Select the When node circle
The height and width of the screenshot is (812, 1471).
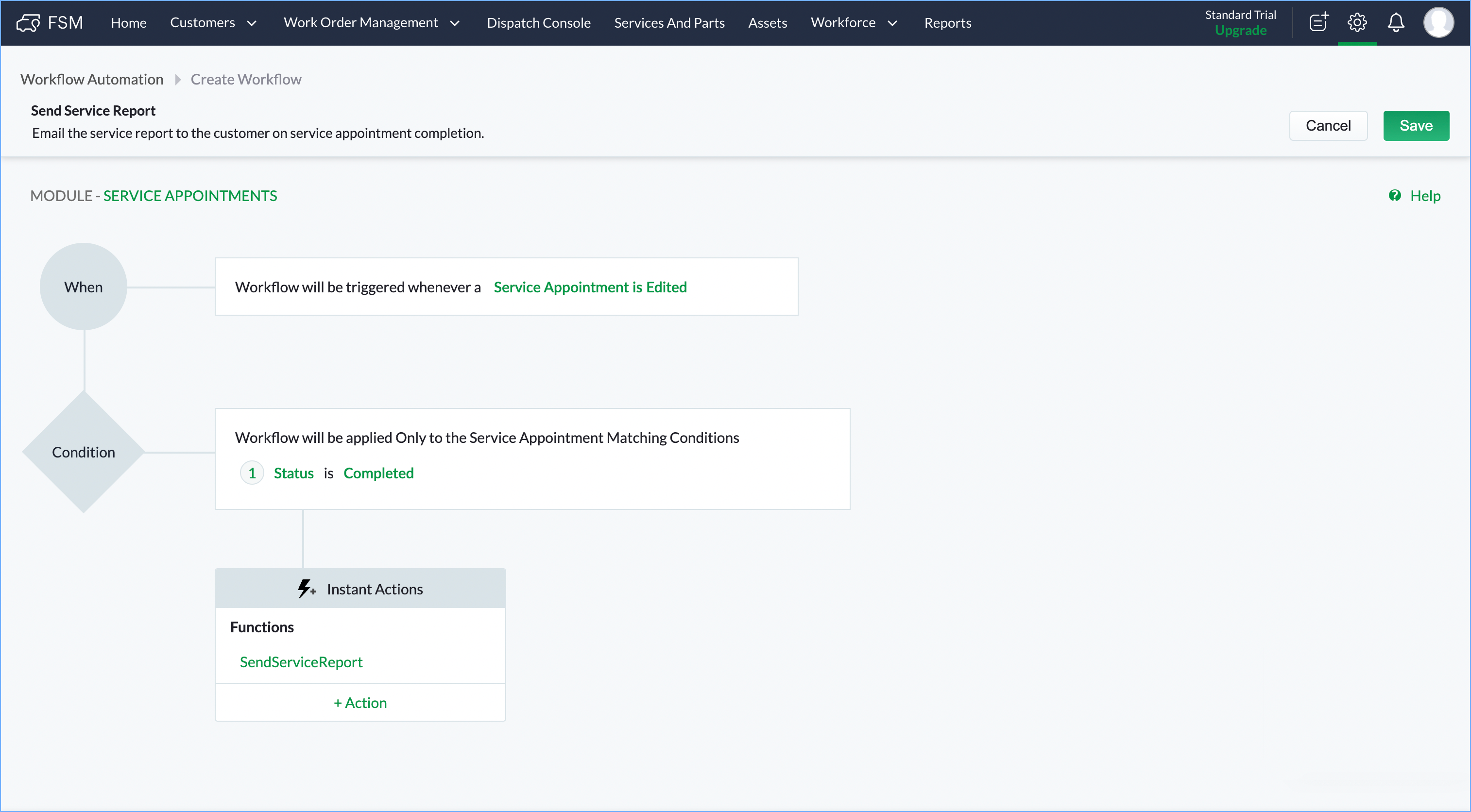(x=84, y=287)
